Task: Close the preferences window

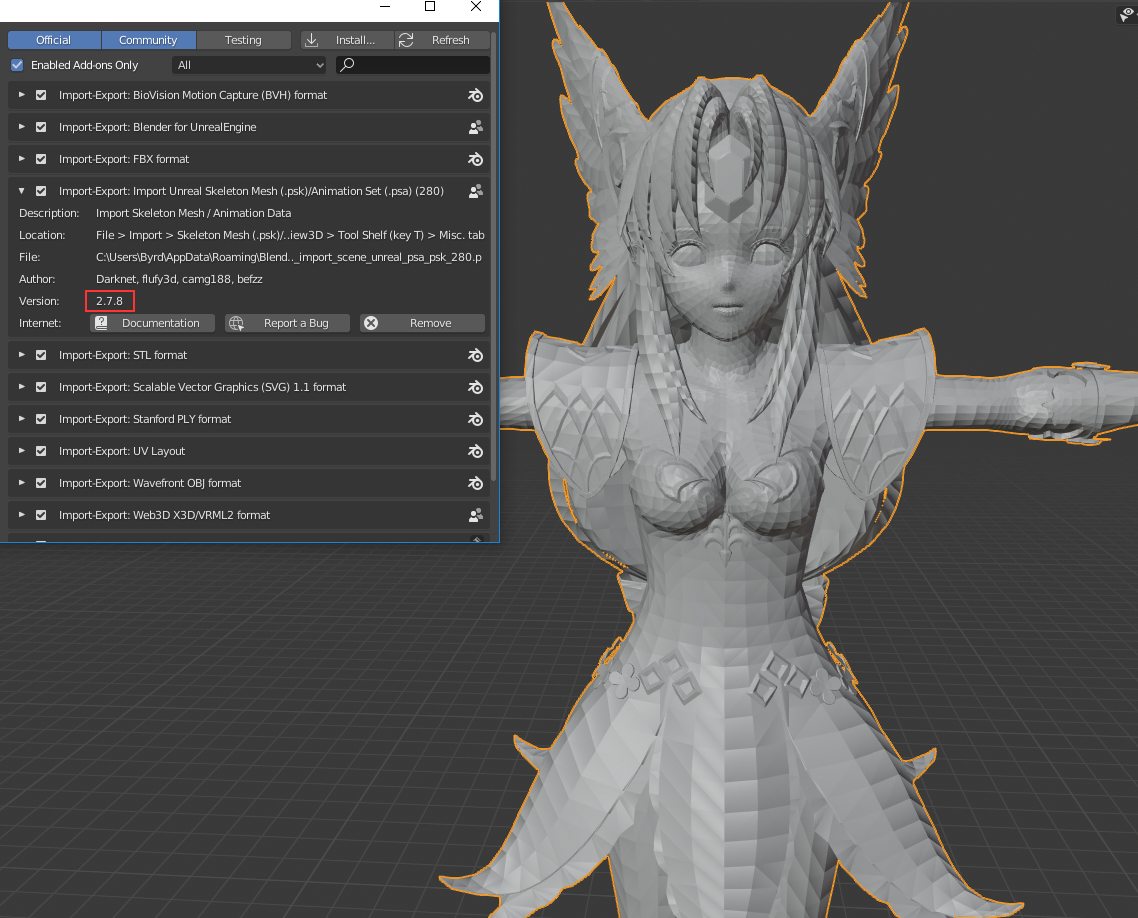Action: click(475, 7)
